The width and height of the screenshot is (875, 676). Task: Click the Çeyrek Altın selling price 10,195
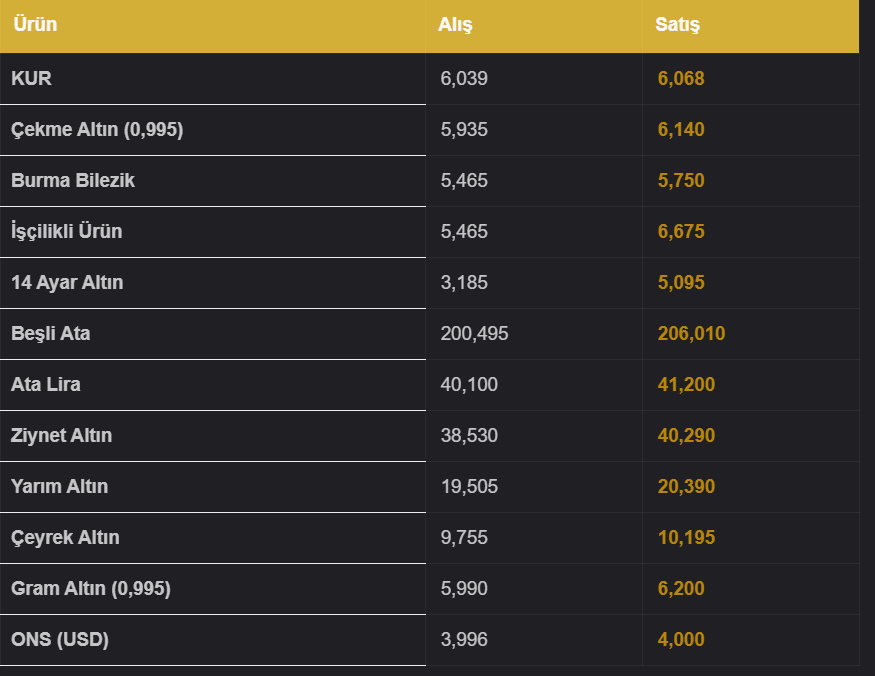click(x=686, y=538)
